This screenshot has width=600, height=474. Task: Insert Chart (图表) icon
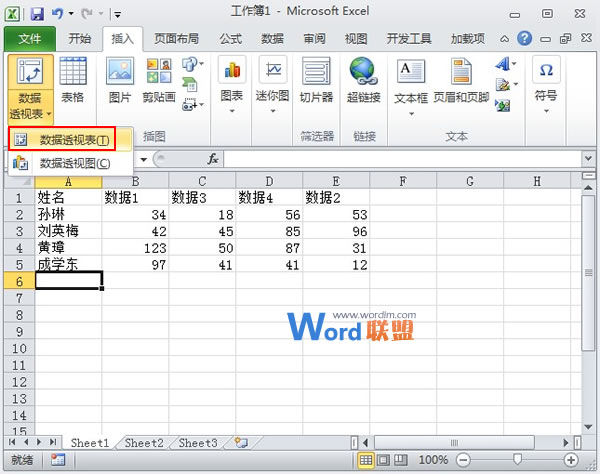(x=232, y=70)
